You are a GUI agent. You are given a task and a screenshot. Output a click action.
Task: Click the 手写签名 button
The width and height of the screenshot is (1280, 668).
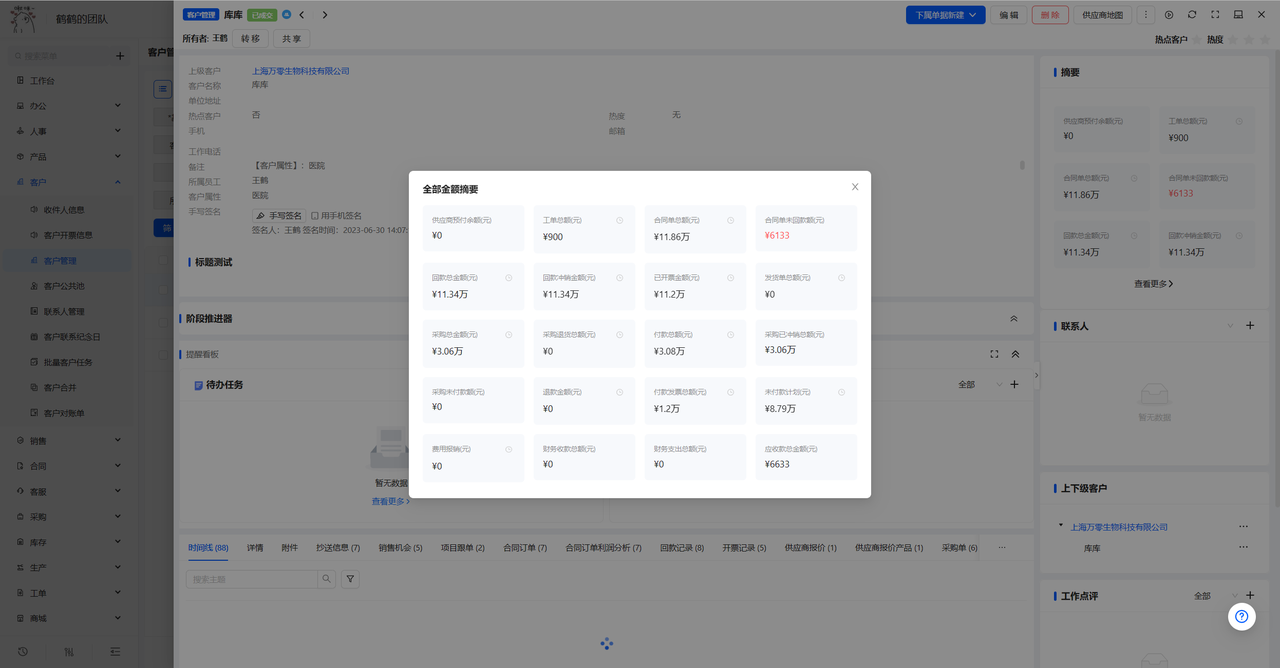279,215
